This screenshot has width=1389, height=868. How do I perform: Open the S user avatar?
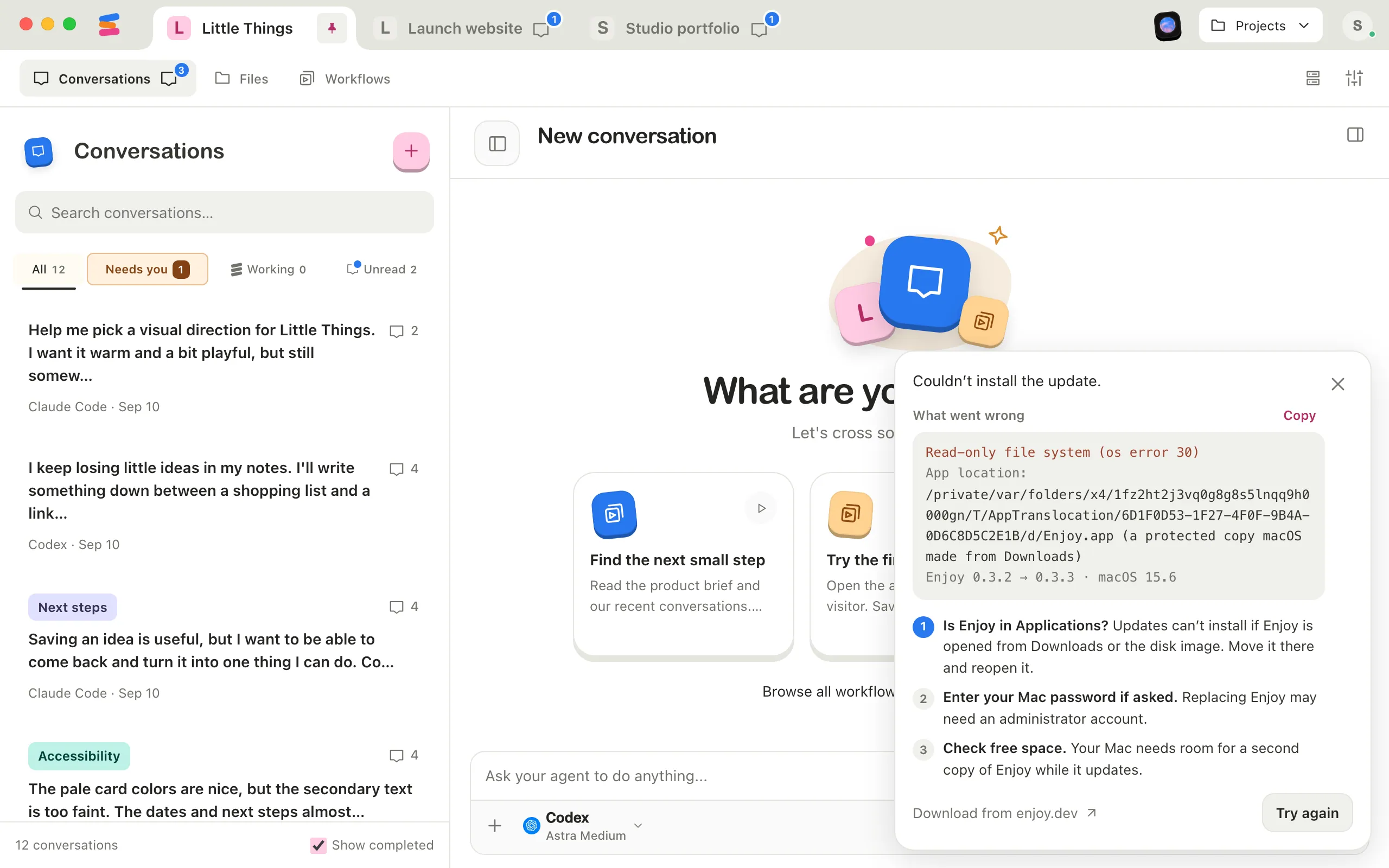point(1357,26)
